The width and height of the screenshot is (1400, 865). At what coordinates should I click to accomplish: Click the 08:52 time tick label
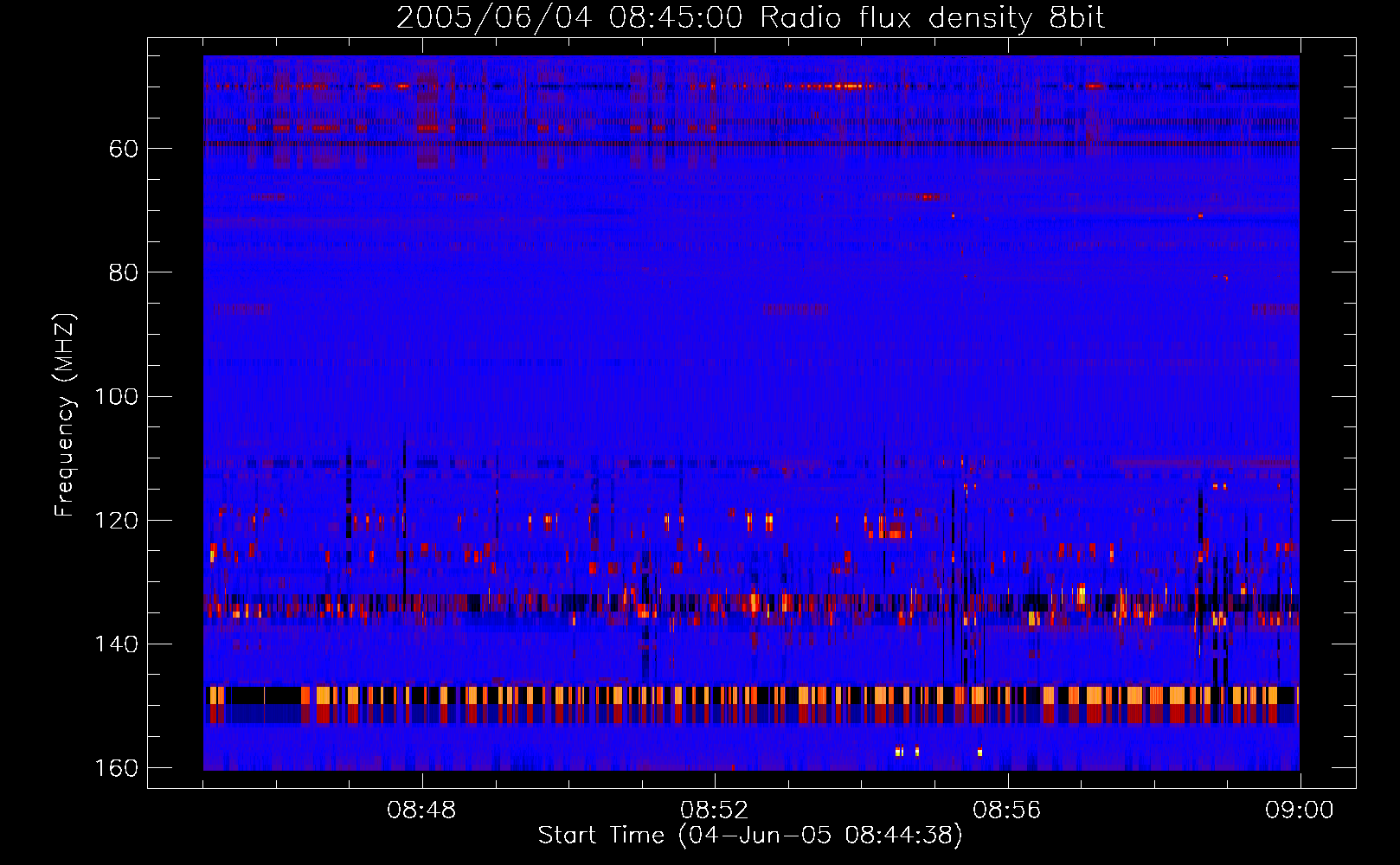pos(714,811)
